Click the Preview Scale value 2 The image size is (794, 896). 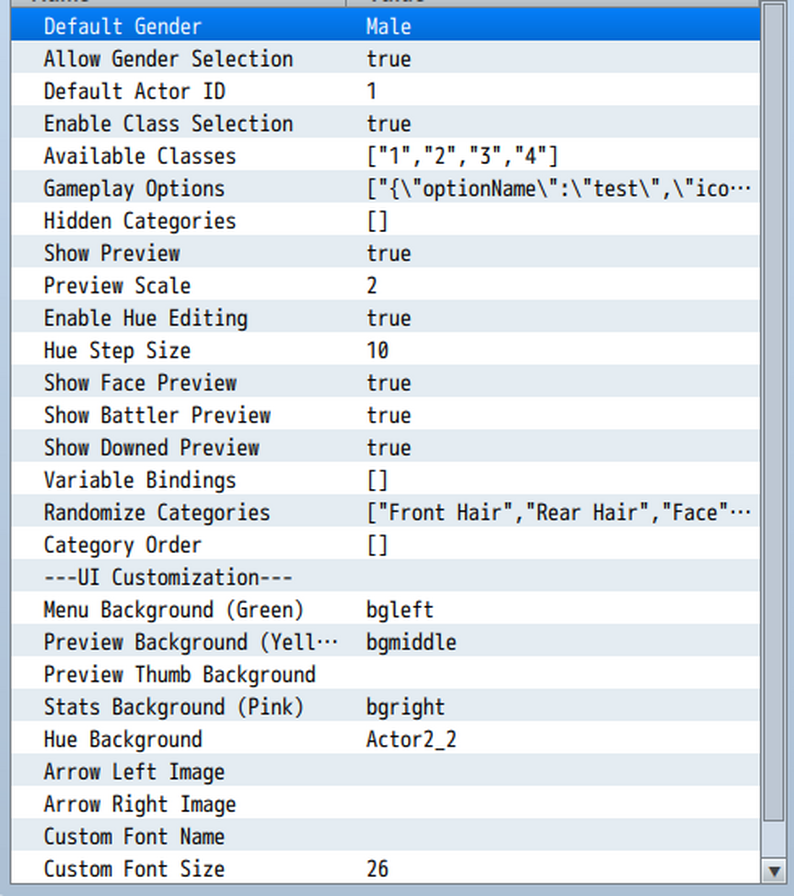(x=372, y=285)
